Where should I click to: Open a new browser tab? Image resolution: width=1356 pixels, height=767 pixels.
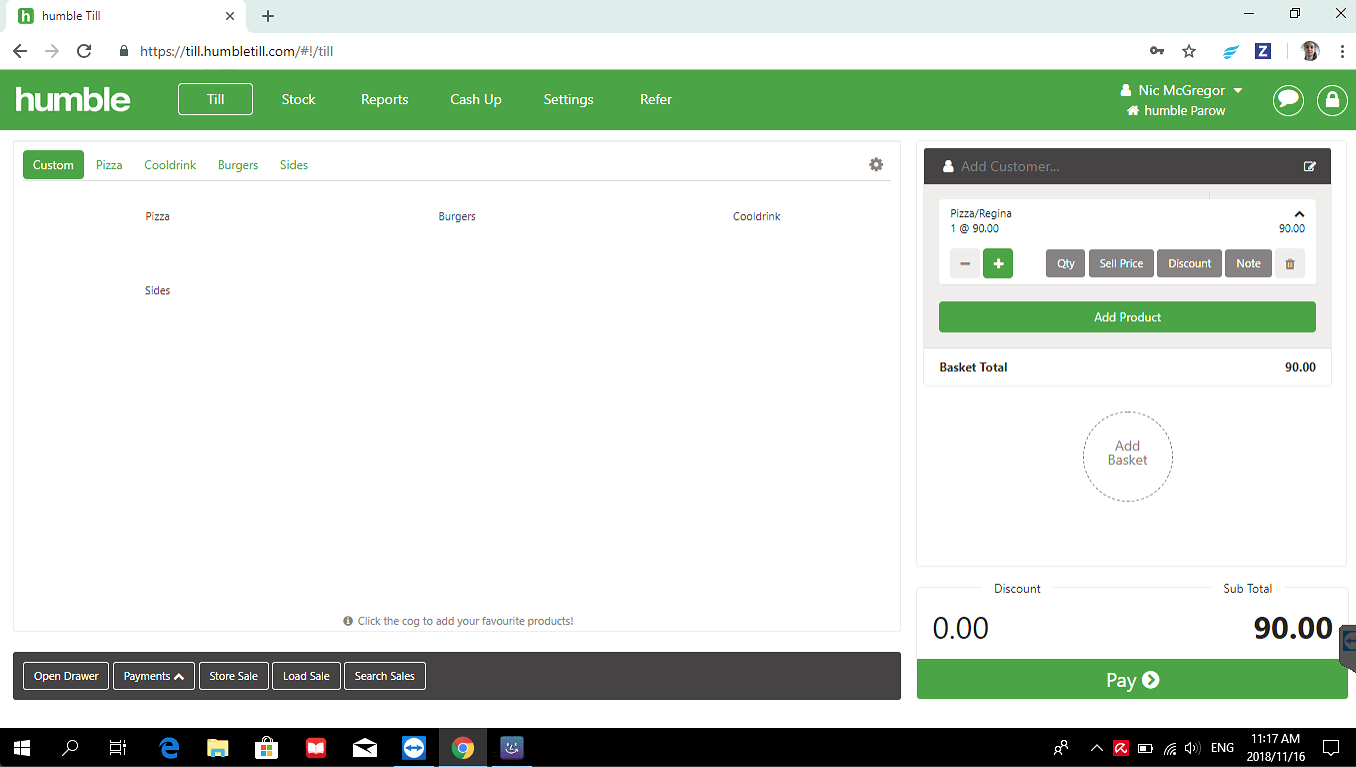coord(268,16)
